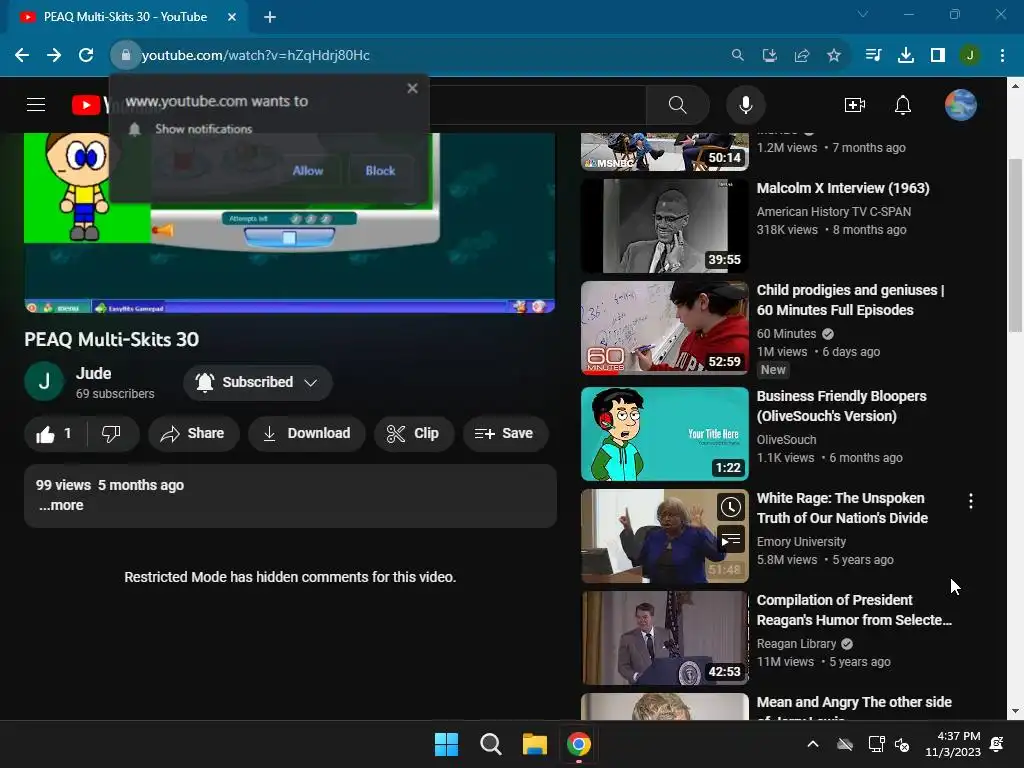Open Compilation of President Reagan's Humor title

pyautogui.click(x=854, y=610)
